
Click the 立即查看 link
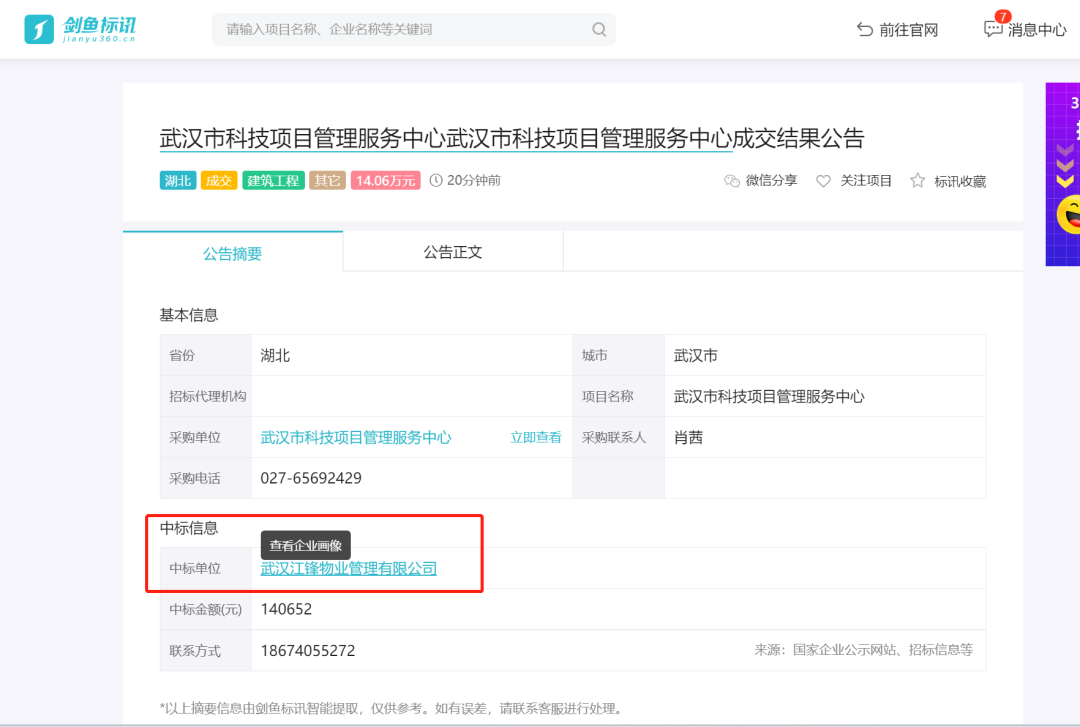click(x=536, y=438)
